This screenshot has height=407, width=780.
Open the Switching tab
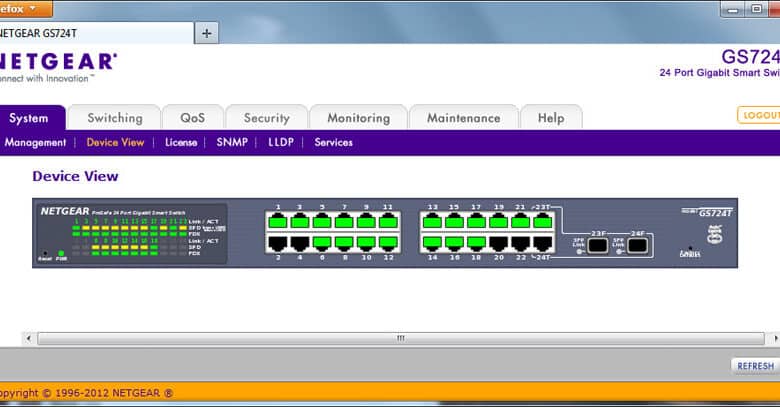115,118
